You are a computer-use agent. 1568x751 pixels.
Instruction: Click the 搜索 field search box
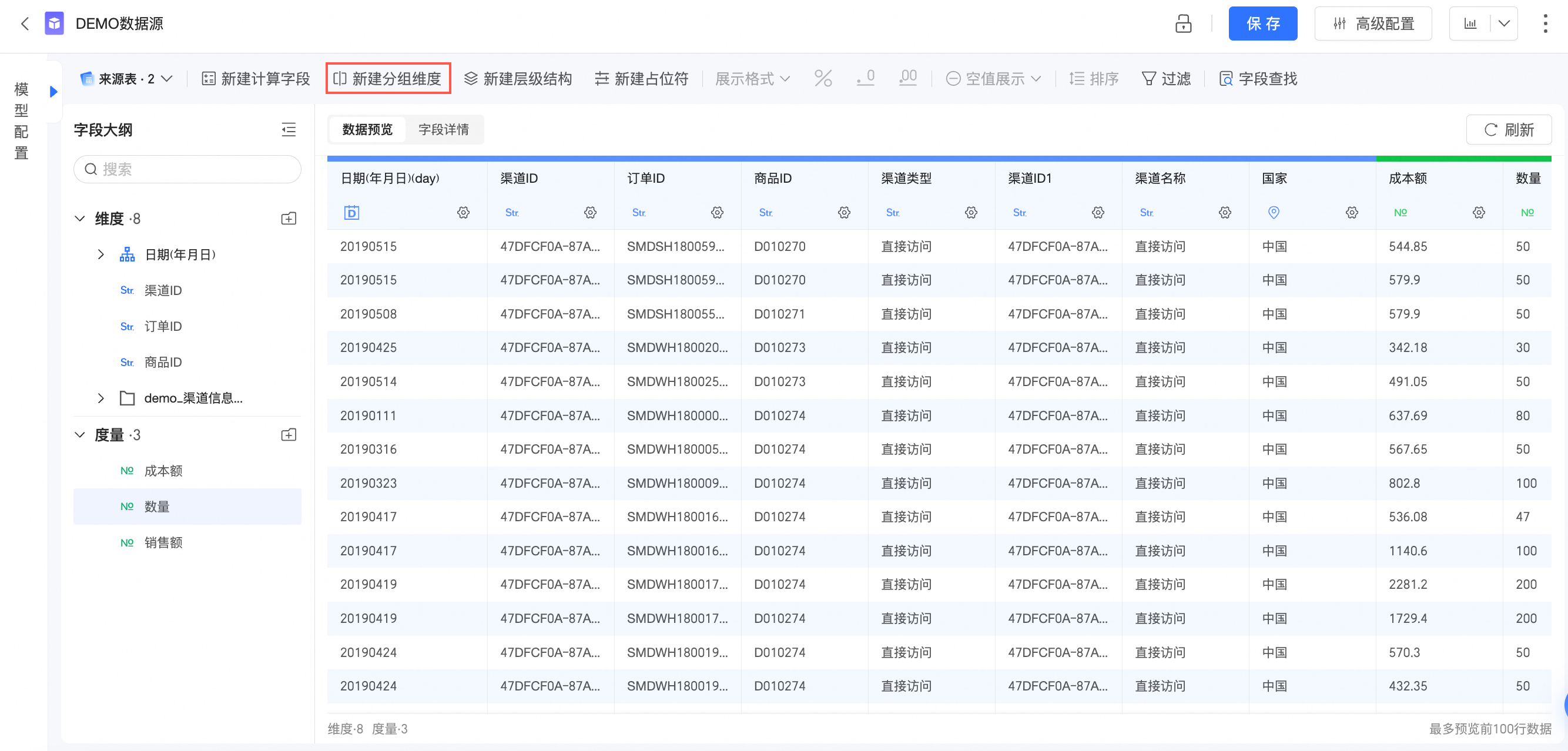[187, 169]
